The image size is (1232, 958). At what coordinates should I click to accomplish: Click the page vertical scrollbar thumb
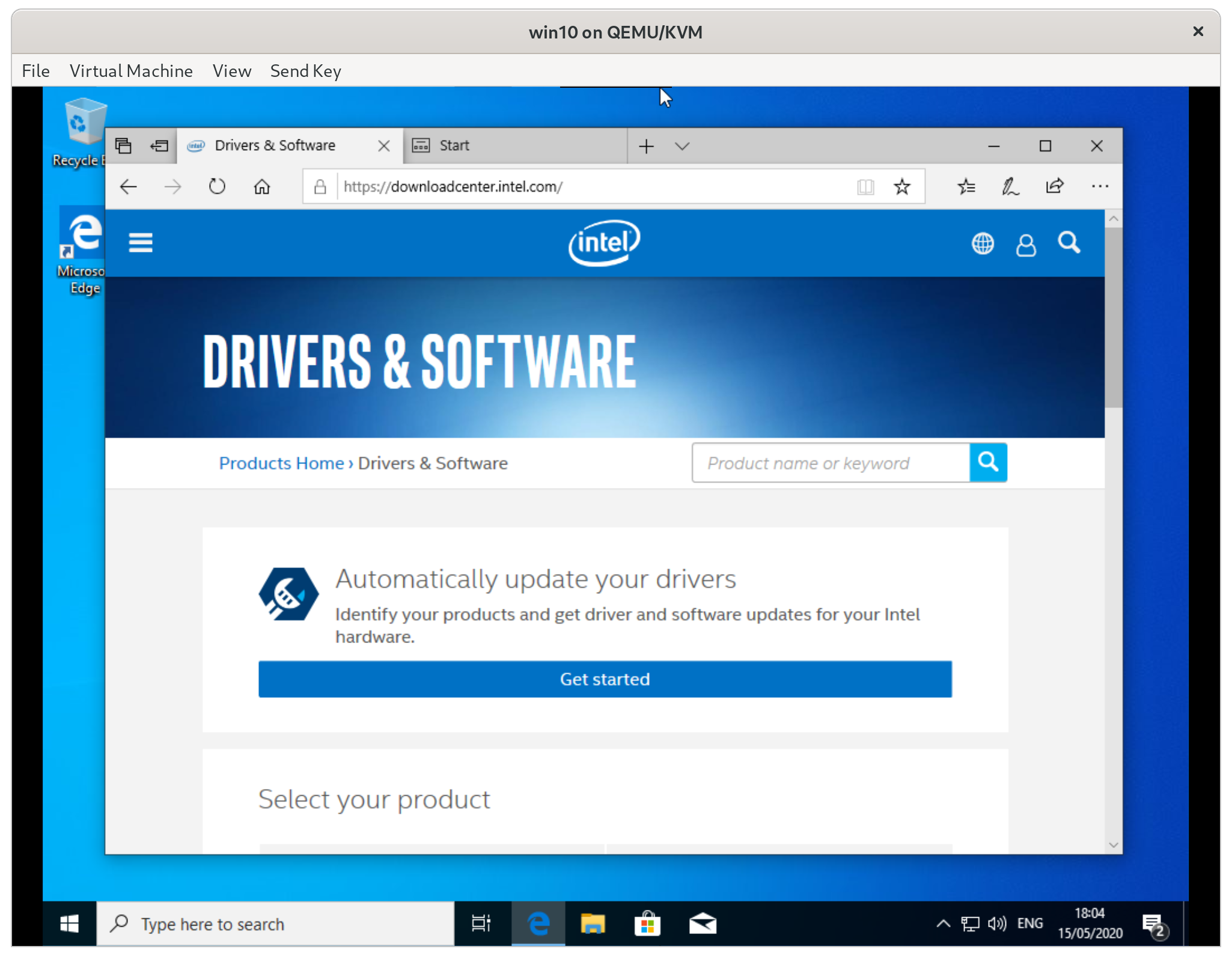1113,317
